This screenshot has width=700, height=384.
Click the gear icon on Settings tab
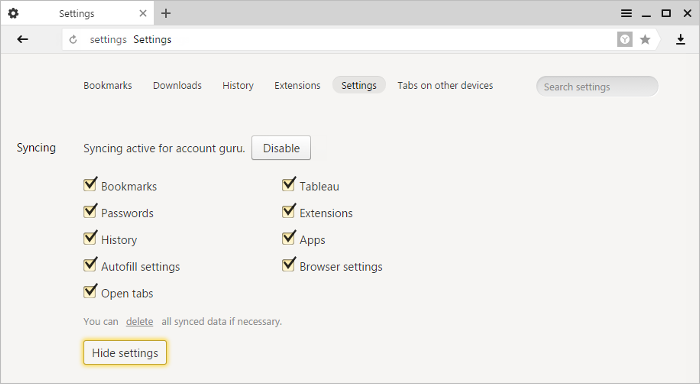click(13, 13)
